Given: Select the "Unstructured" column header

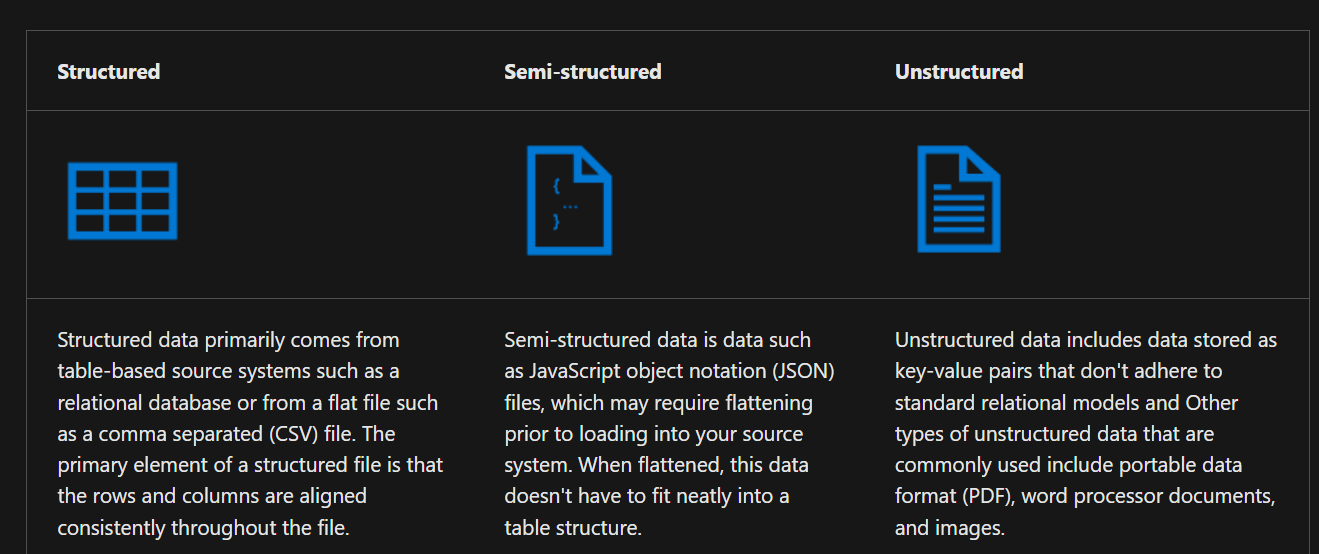Looking at the screenshot, I should click(959, 72).
